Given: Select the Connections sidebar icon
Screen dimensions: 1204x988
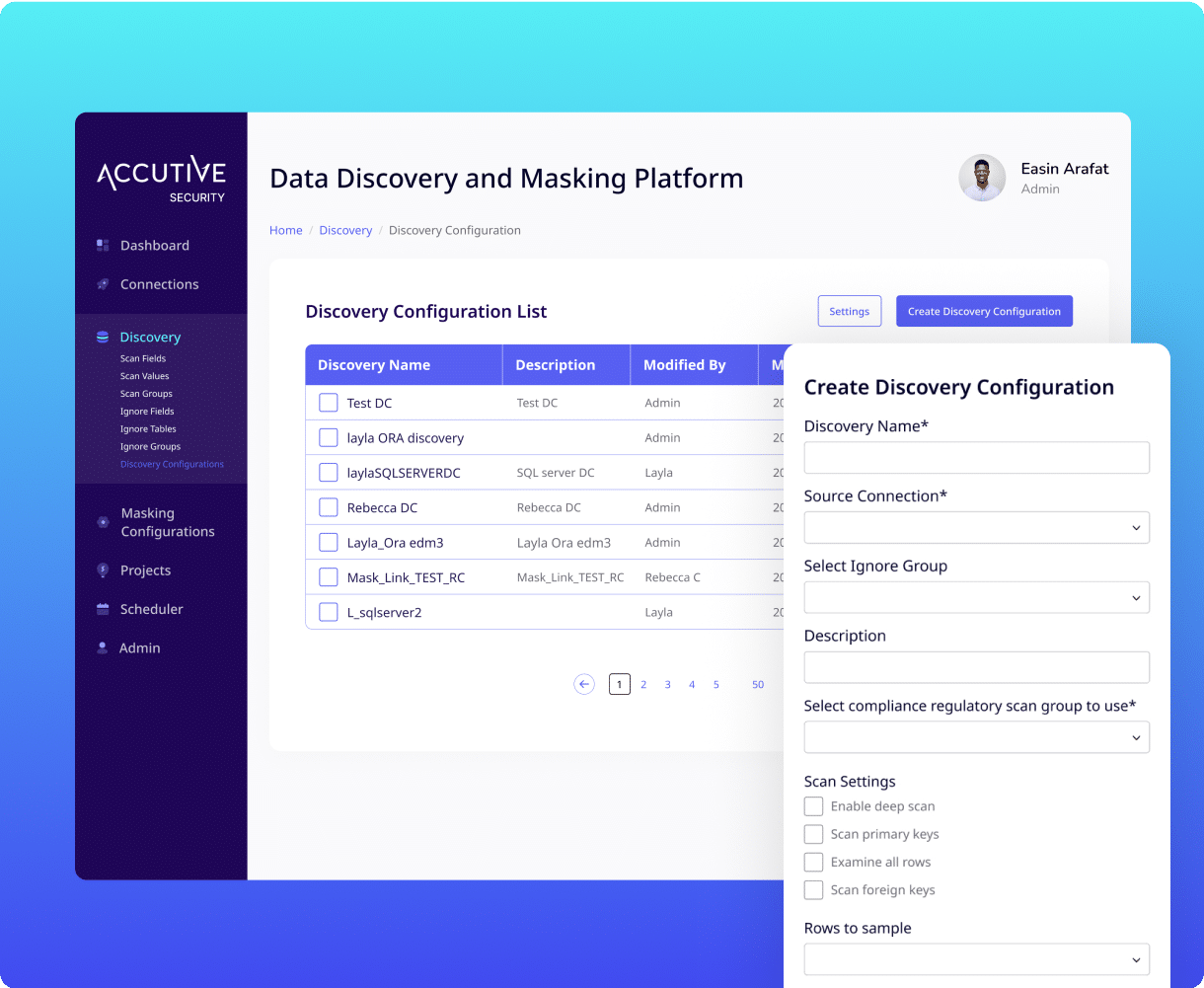Looking at the screenshot, I should point(103,284).
